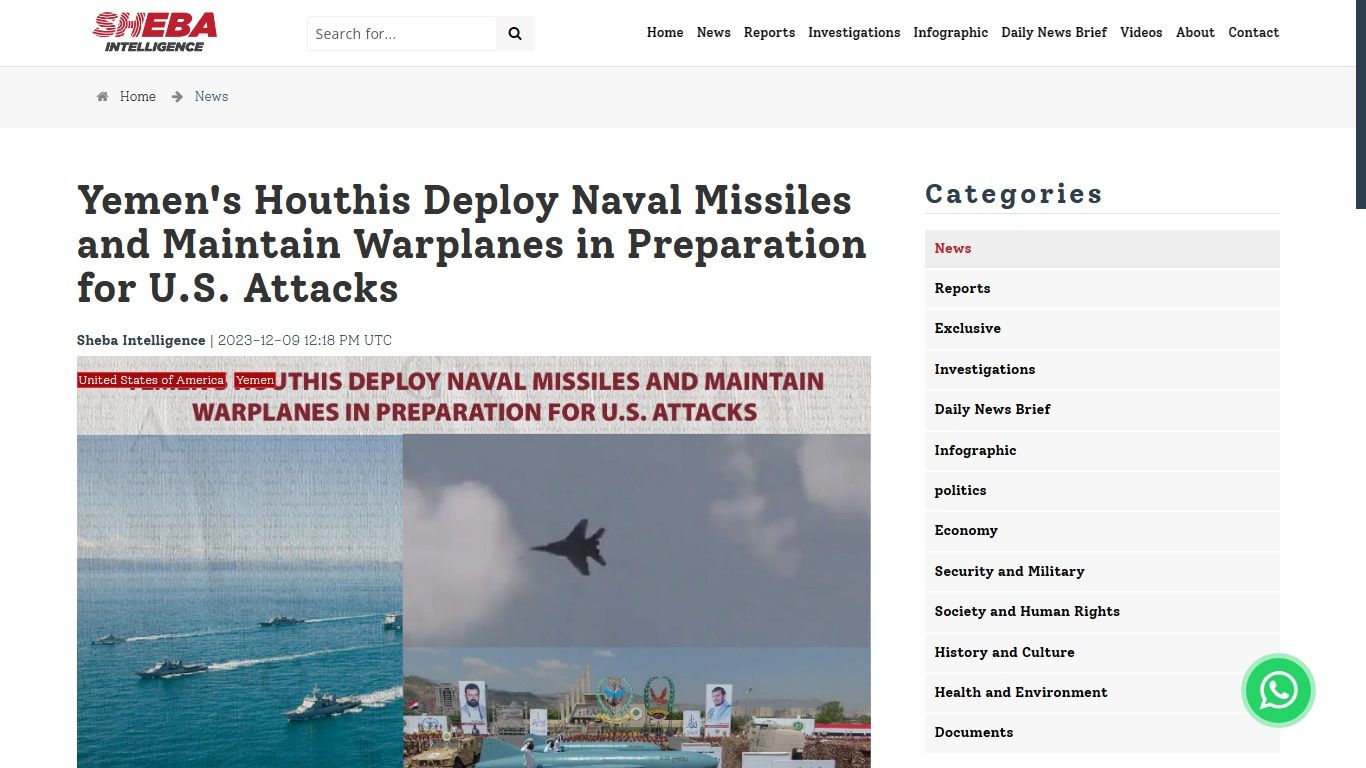Open the Videos page from navbar

coord(1140,33)
